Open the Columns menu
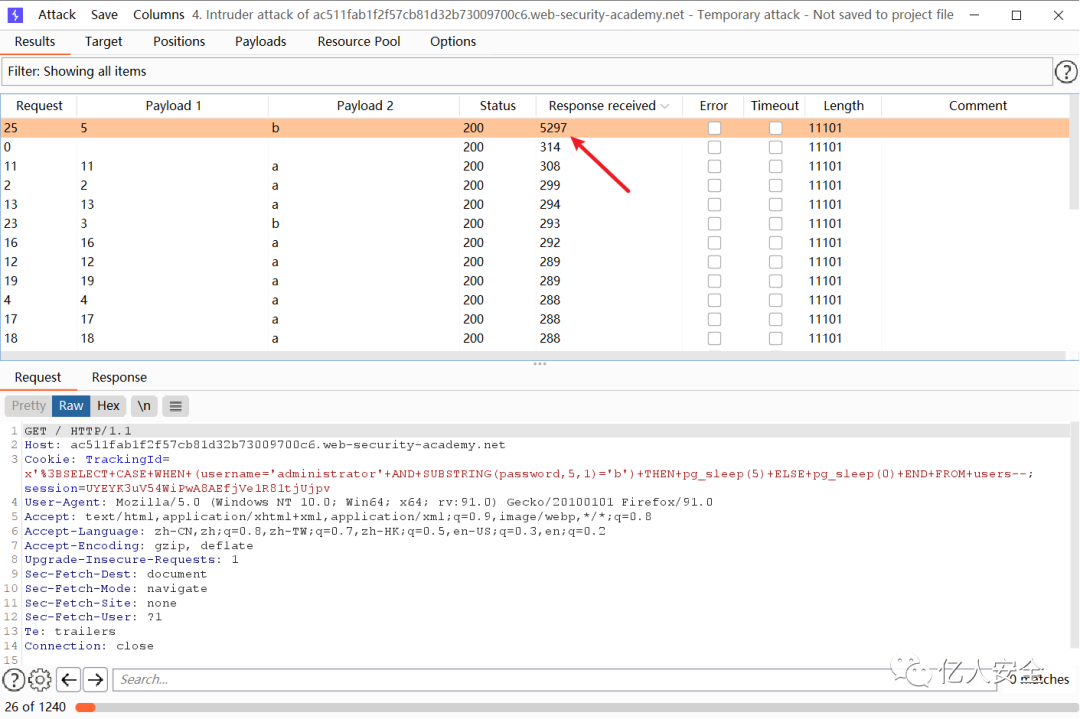Viewport: 1080px width, 719px height. (158, 14)
